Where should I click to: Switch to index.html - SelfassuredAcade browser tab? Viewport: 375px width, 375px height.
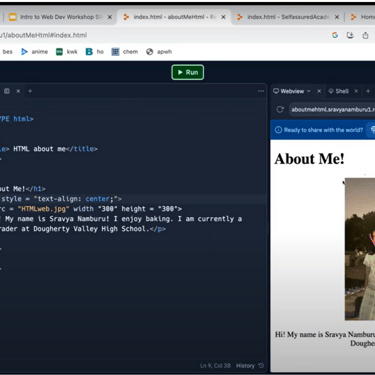pos(288,17)
